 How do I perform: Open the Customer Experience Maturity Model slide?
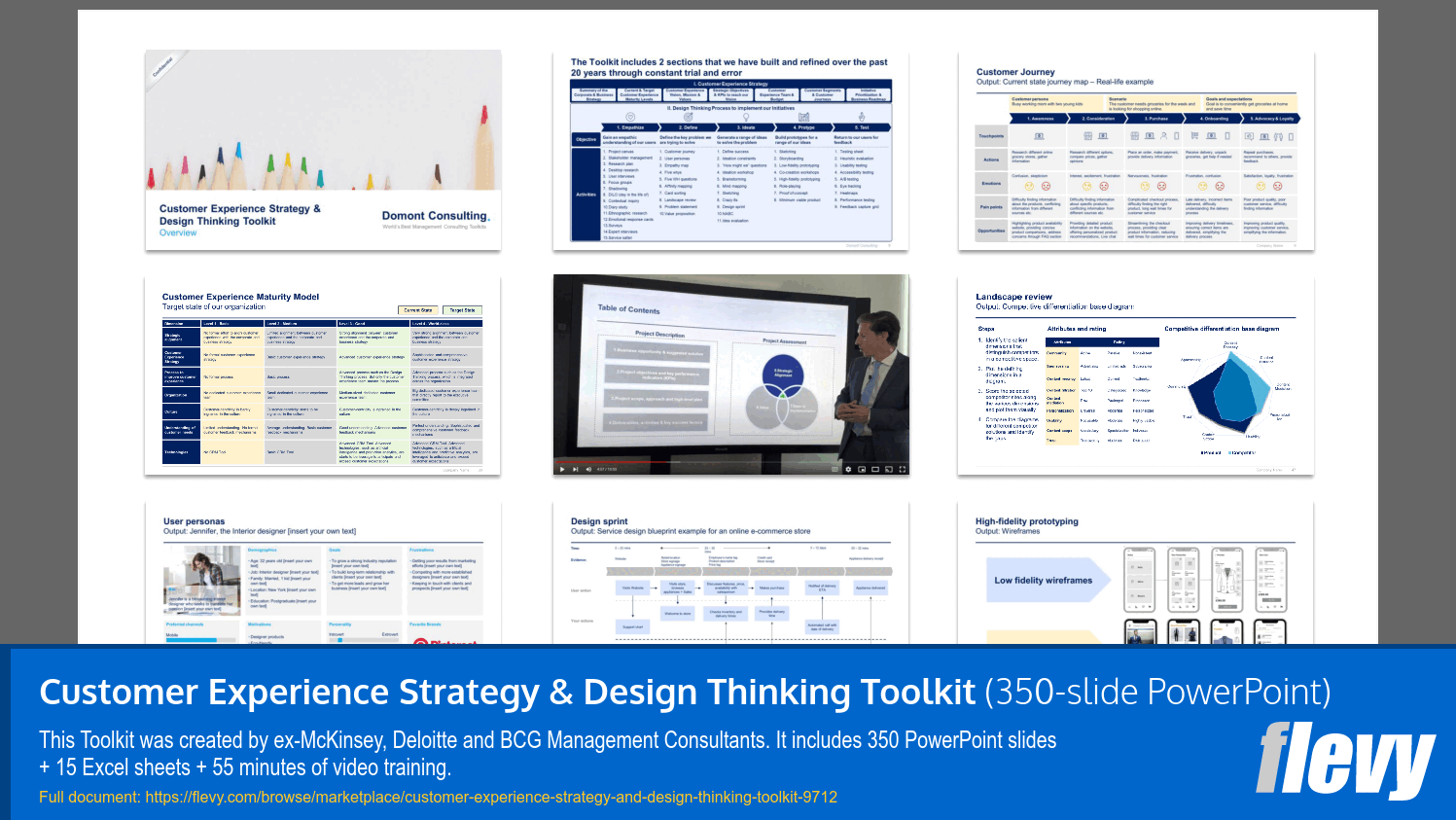pyautogui.click(x=323, y=375)
